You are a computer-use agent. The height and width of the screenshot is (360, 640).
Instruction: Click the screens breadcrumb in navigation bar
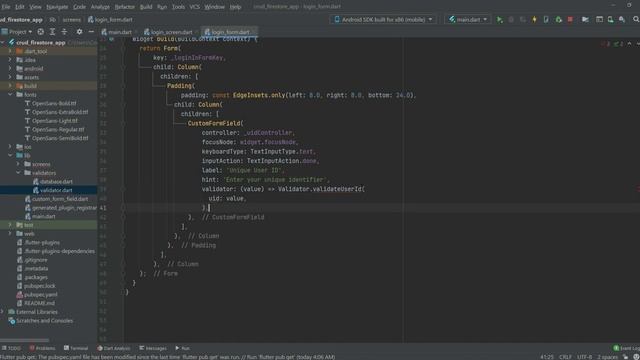coord(71,20)
